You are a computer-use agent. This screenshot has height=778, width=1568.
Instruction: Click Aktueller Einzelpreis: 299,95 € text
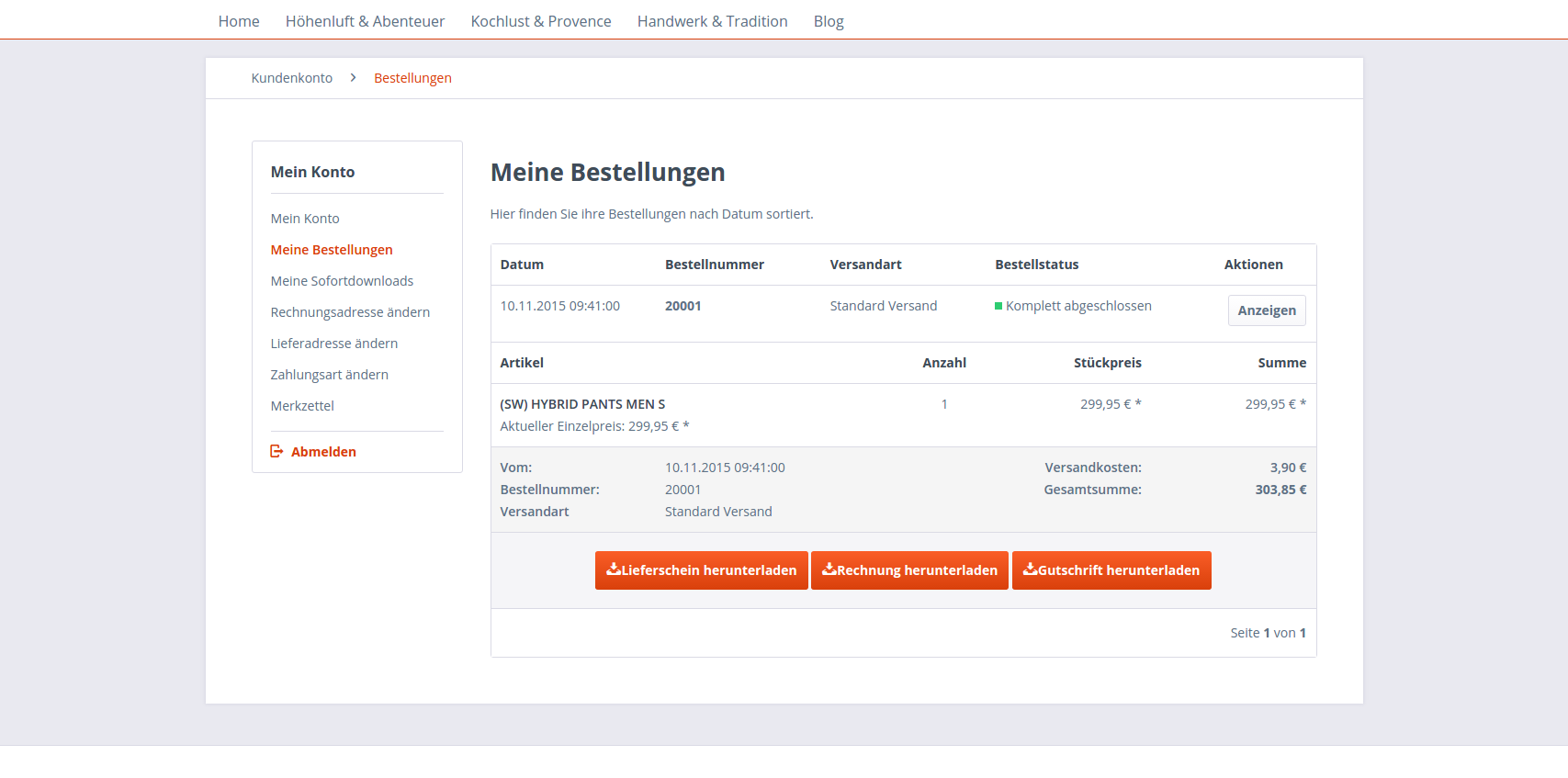pyautogui.click(x=594, y=426)
